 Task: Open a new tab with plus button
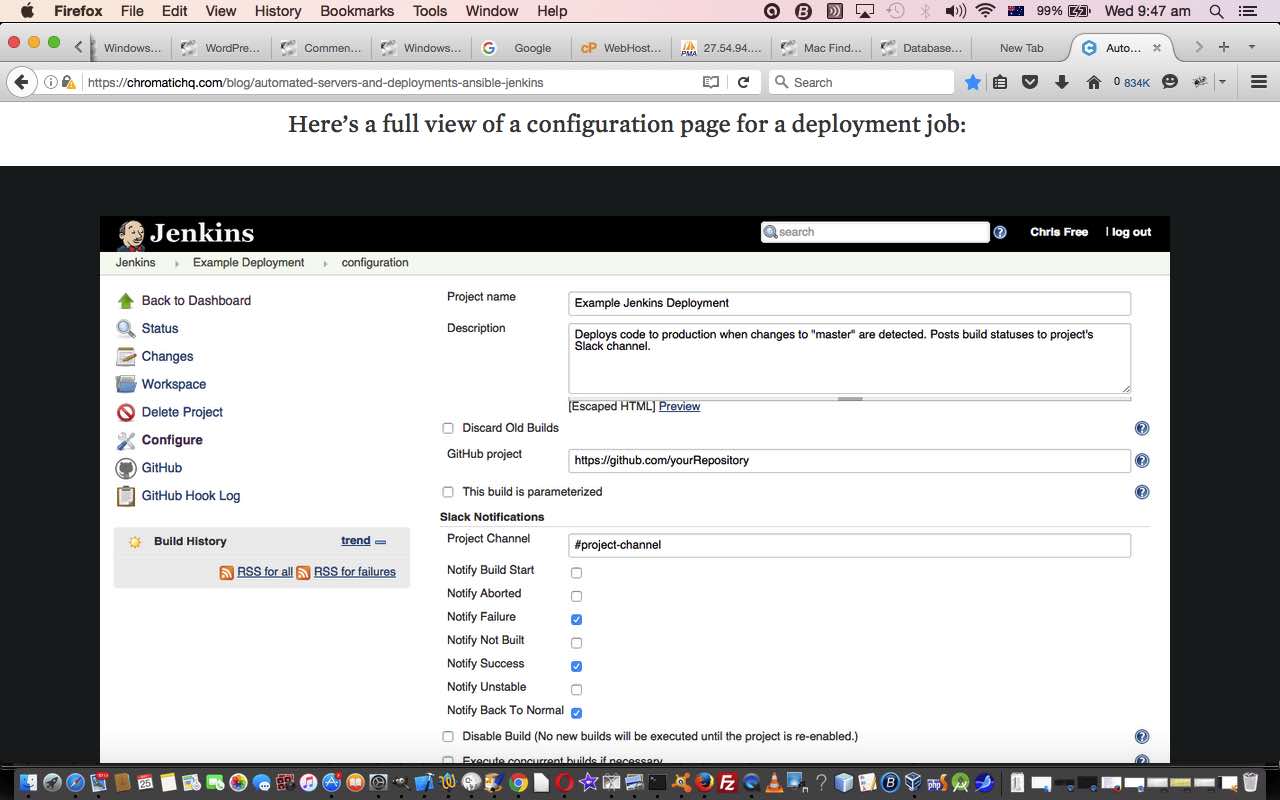point(1223,47)
